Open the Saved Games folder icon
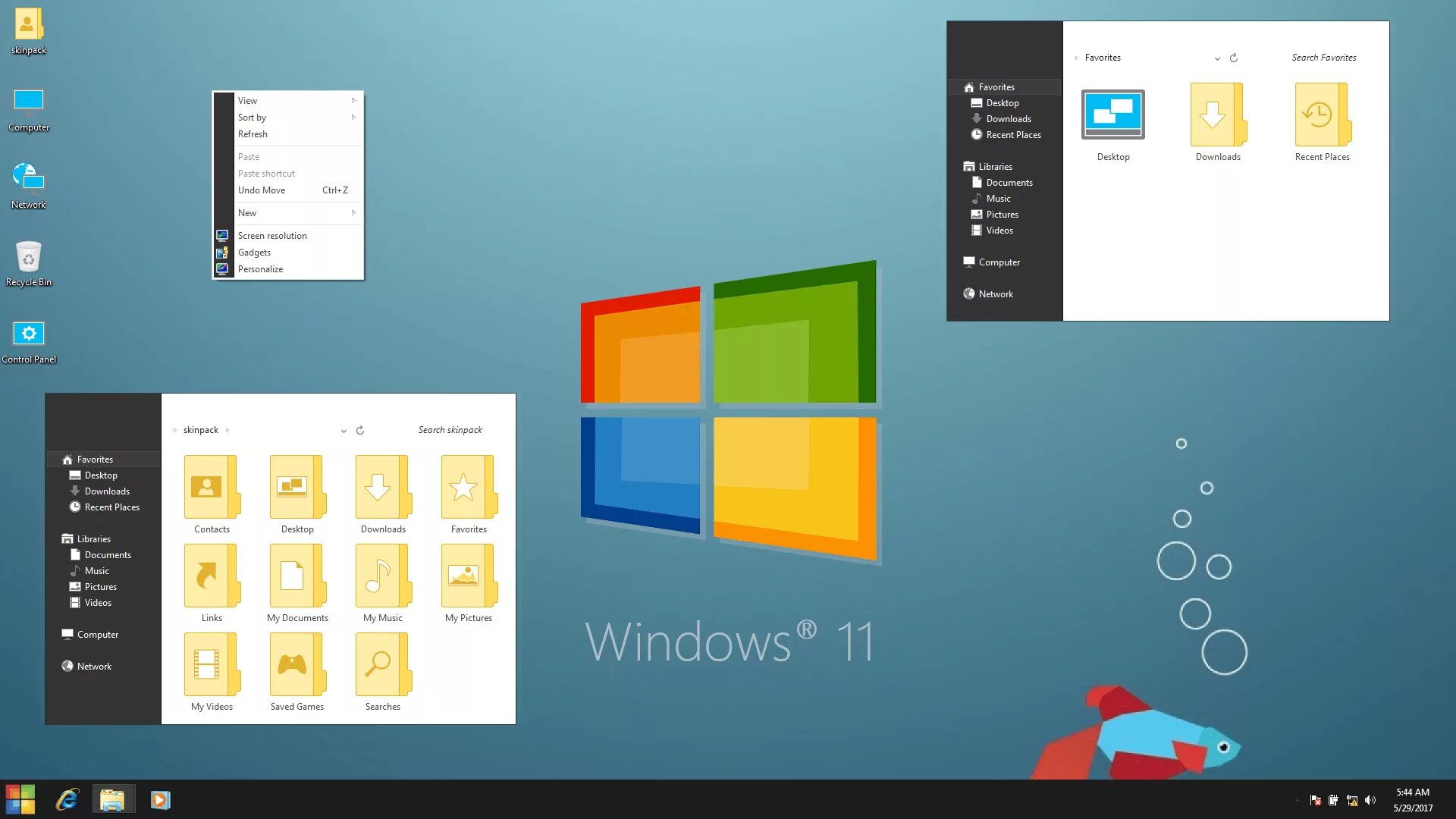This screenshot has width=1456, height=819. tap(297, 664)
